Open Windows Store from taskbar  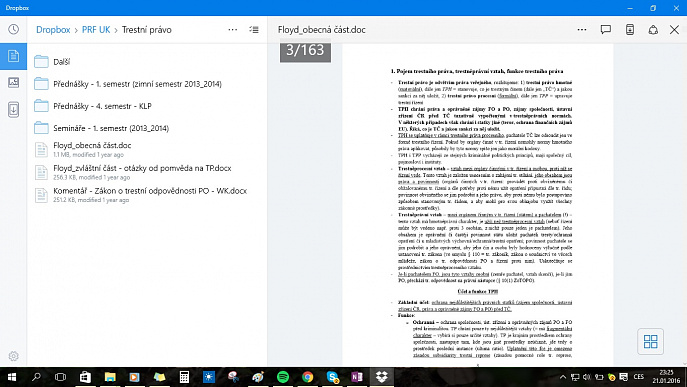85,377
